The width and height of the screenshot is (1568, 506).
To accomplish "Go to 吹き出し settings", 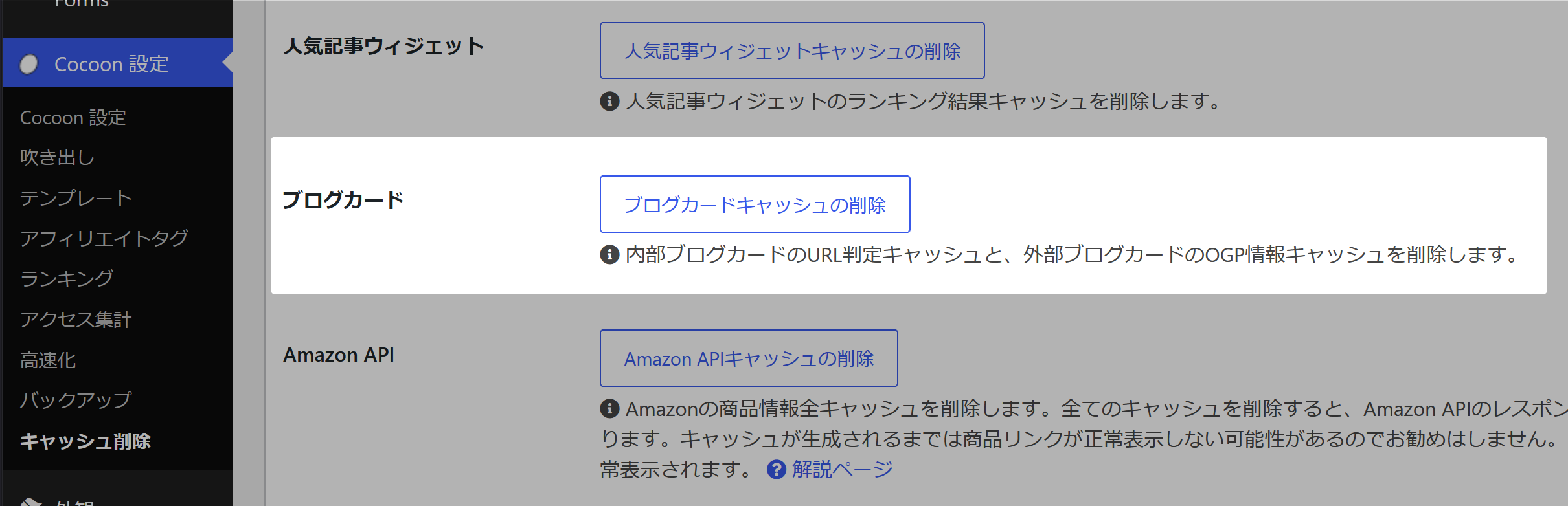I will tap(58, 158).
